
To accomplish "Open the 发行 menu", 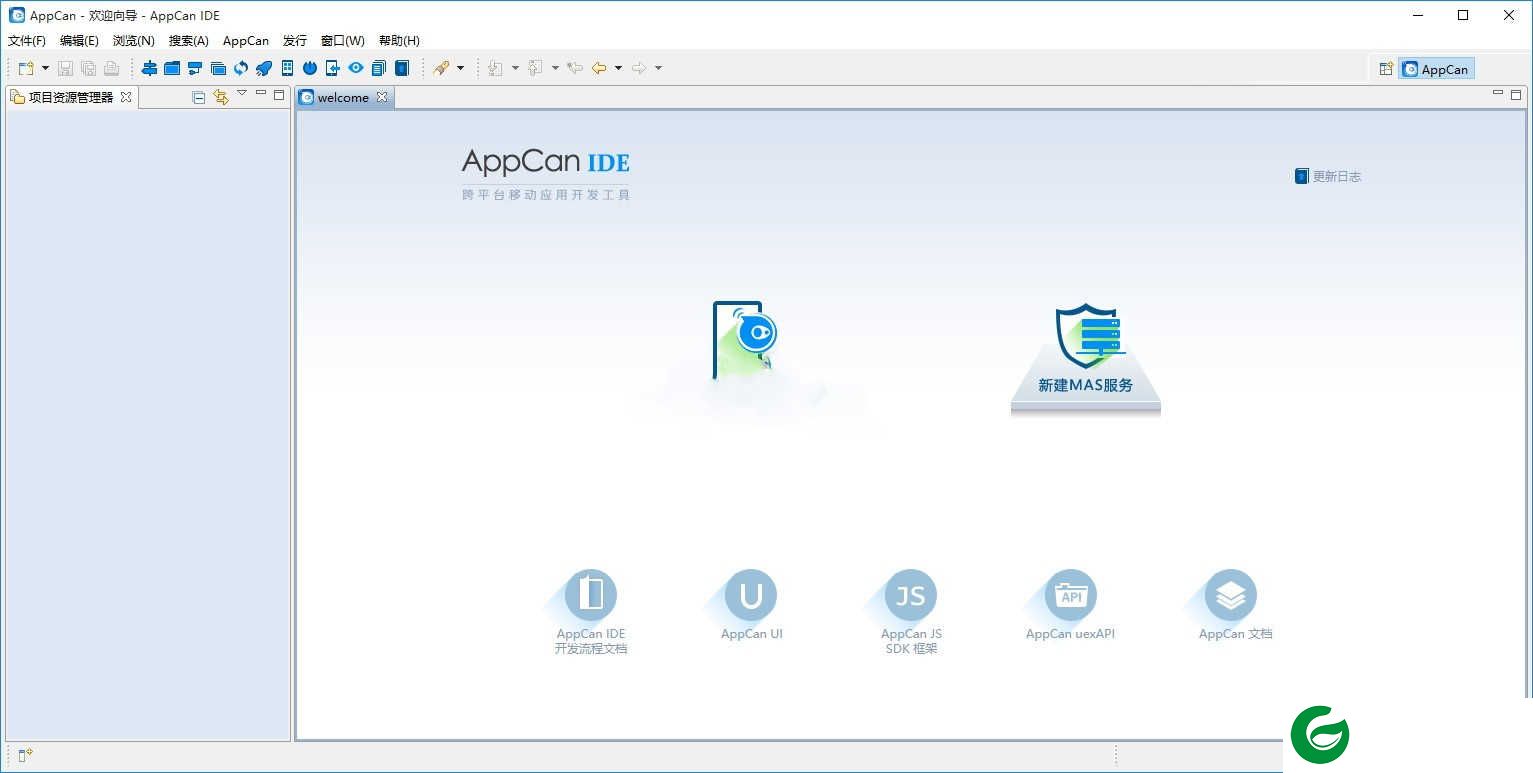I will coord(295,41).
